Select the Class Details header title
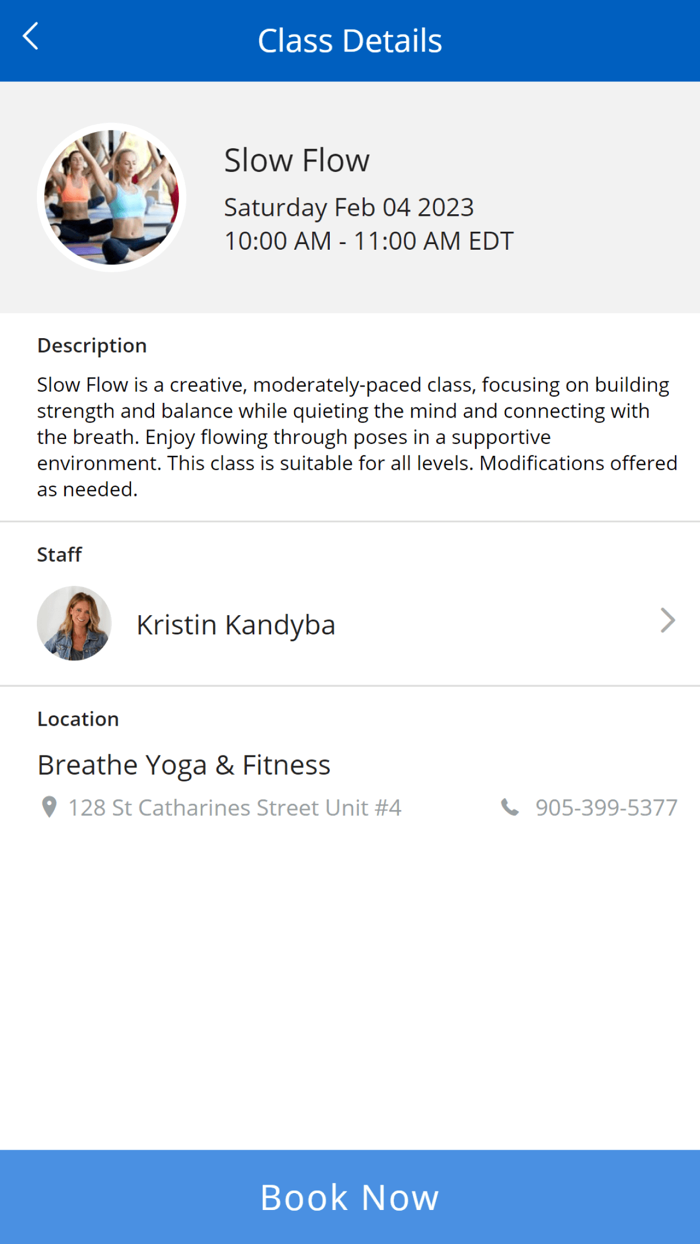 point(350,40)
